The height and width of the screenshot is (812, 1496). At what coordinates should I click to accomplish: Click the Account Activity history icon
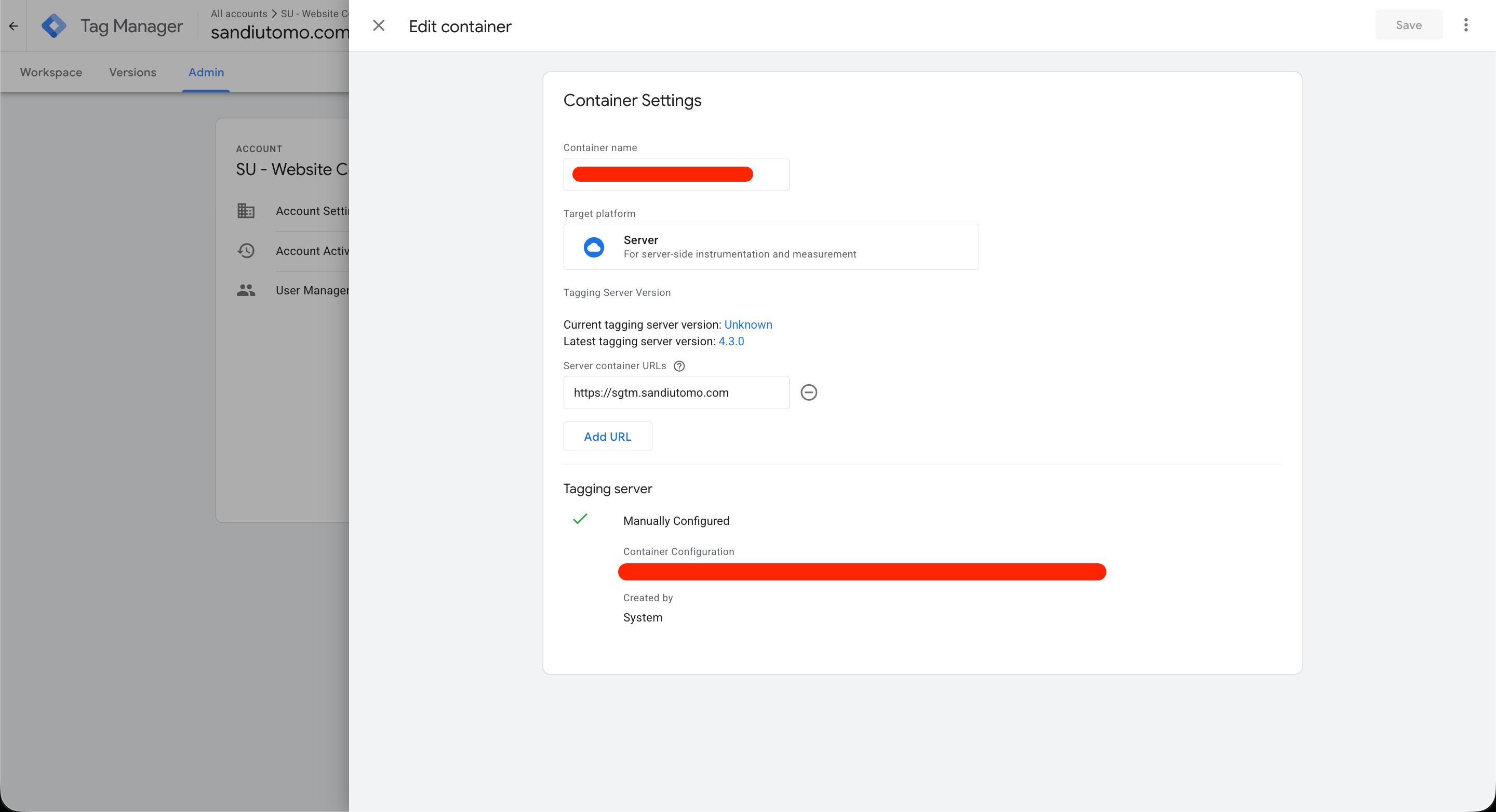click(x=246, y=251)
